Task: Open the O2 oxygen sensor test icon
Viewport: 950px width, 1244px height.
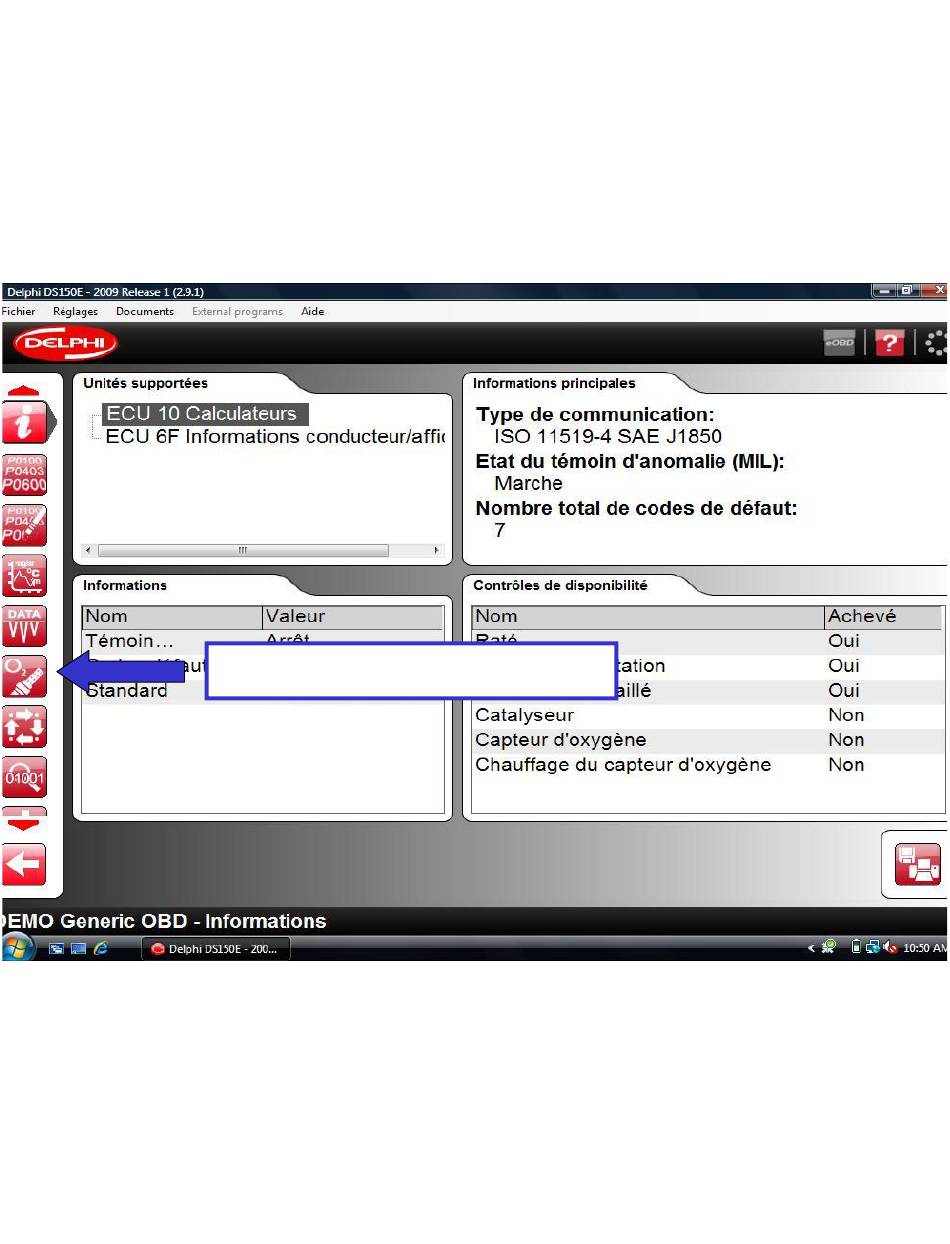Action: [24, 676]
